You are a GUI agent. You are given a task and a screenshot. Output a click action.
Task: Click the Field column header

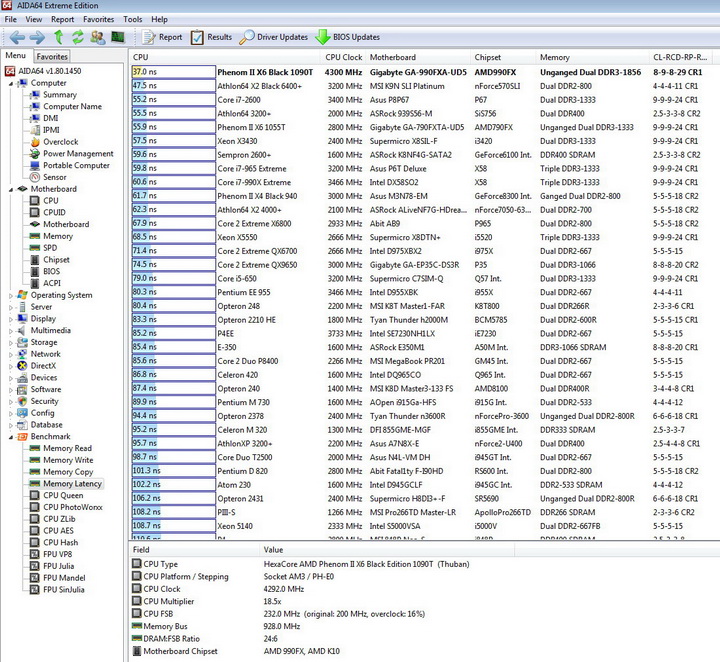click(x=193, y=550)
